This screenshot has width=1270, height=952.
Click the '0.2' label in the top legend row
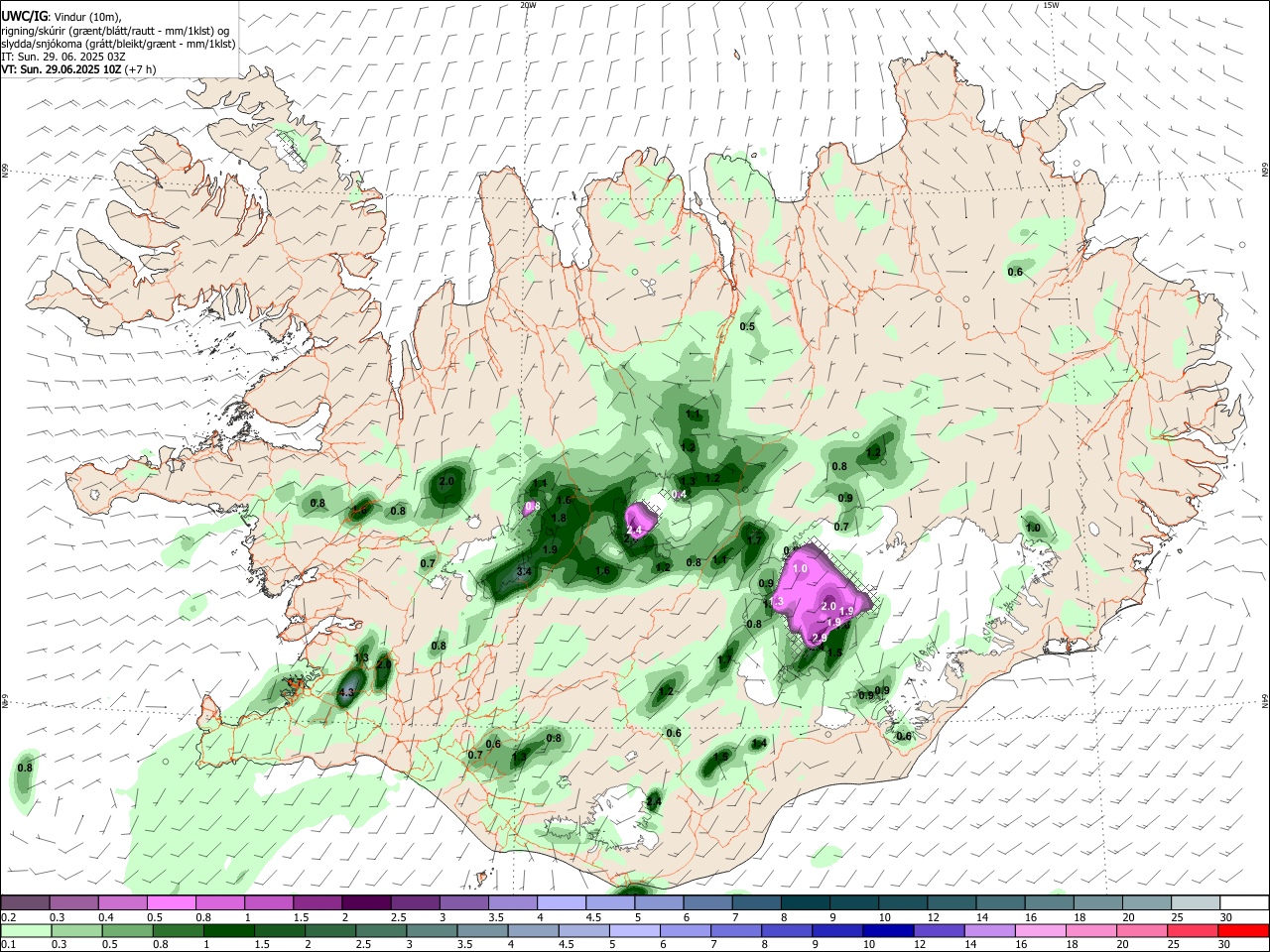(8, 918)
